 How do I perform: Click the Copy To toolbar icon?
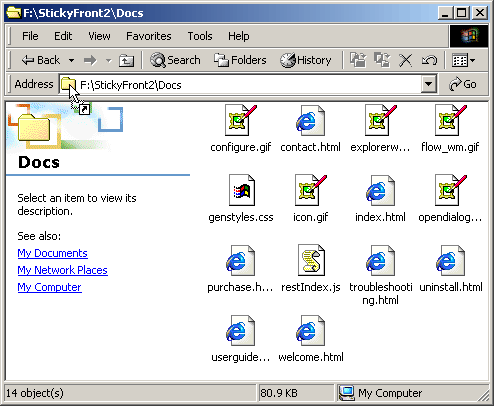coord(382,60)
